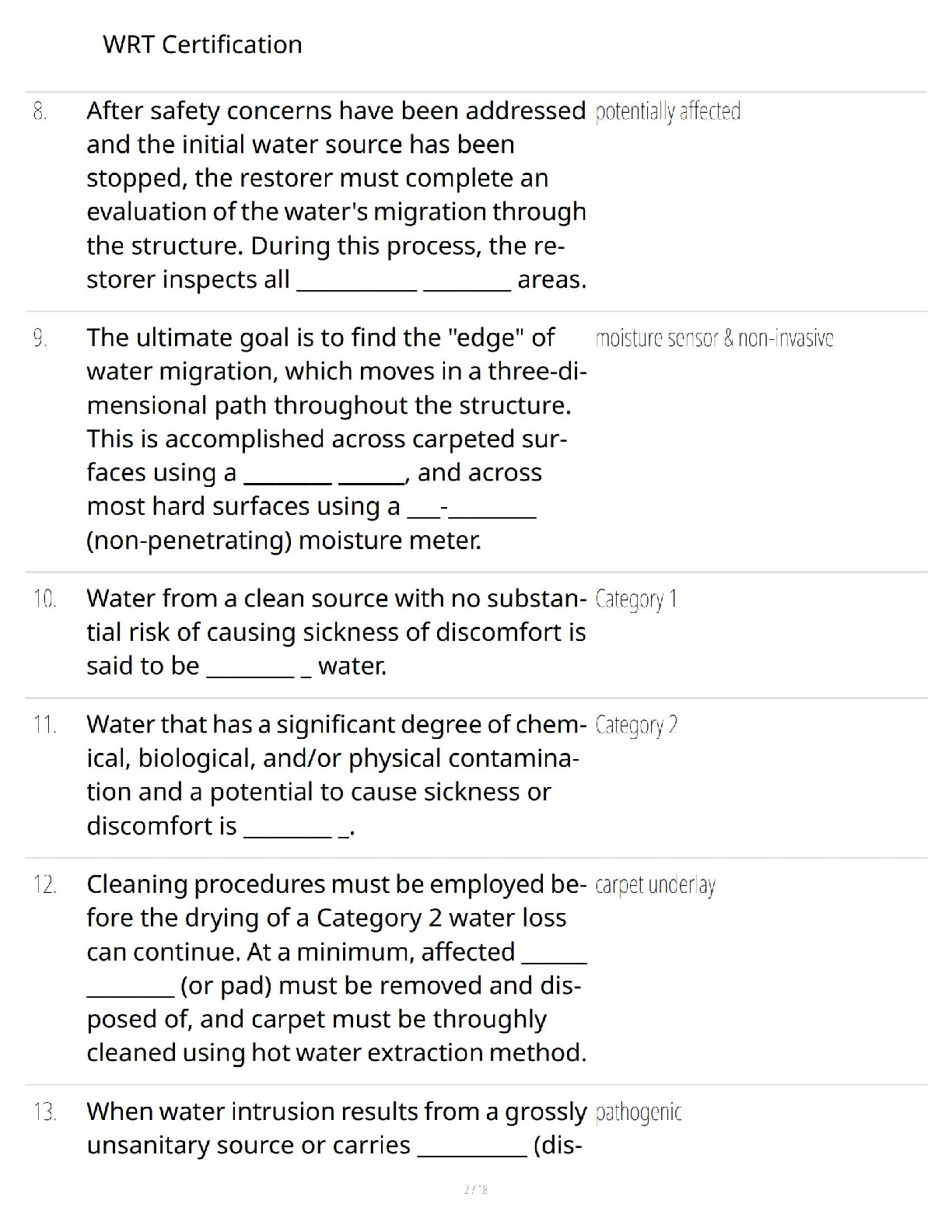Click question number 12

(x=45, y=885)
